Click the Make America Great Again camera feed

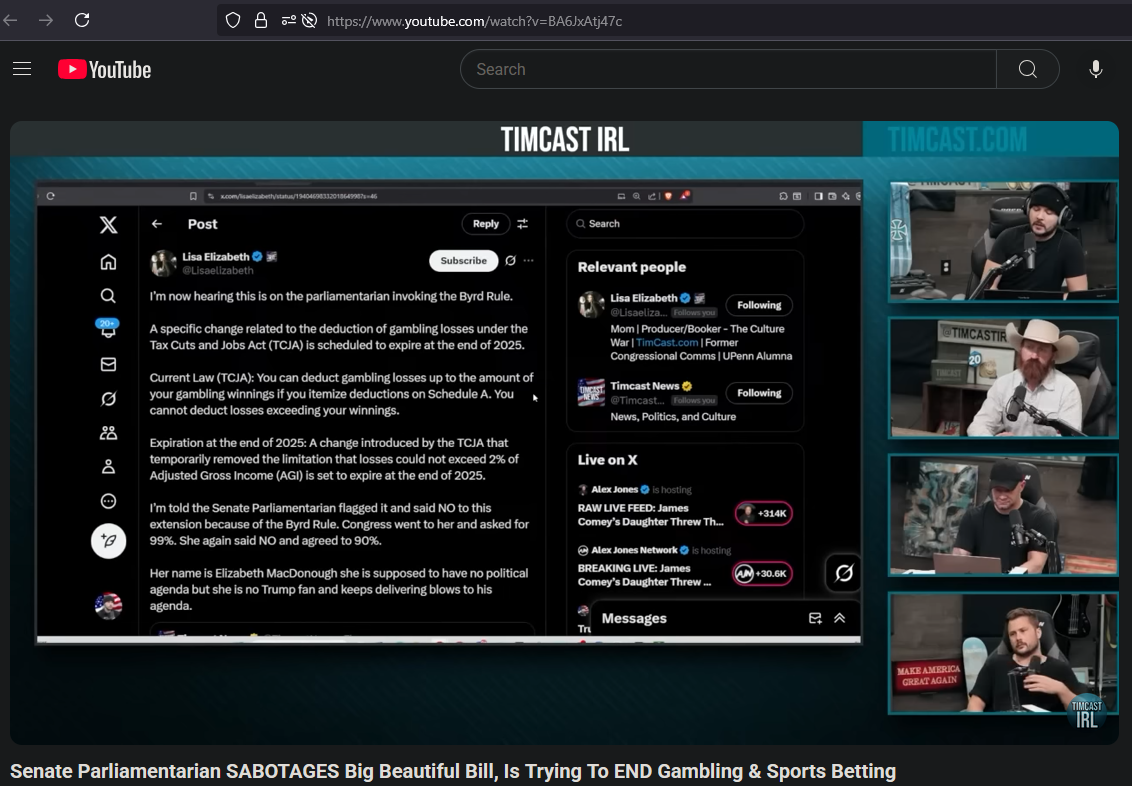[1003, 653]
